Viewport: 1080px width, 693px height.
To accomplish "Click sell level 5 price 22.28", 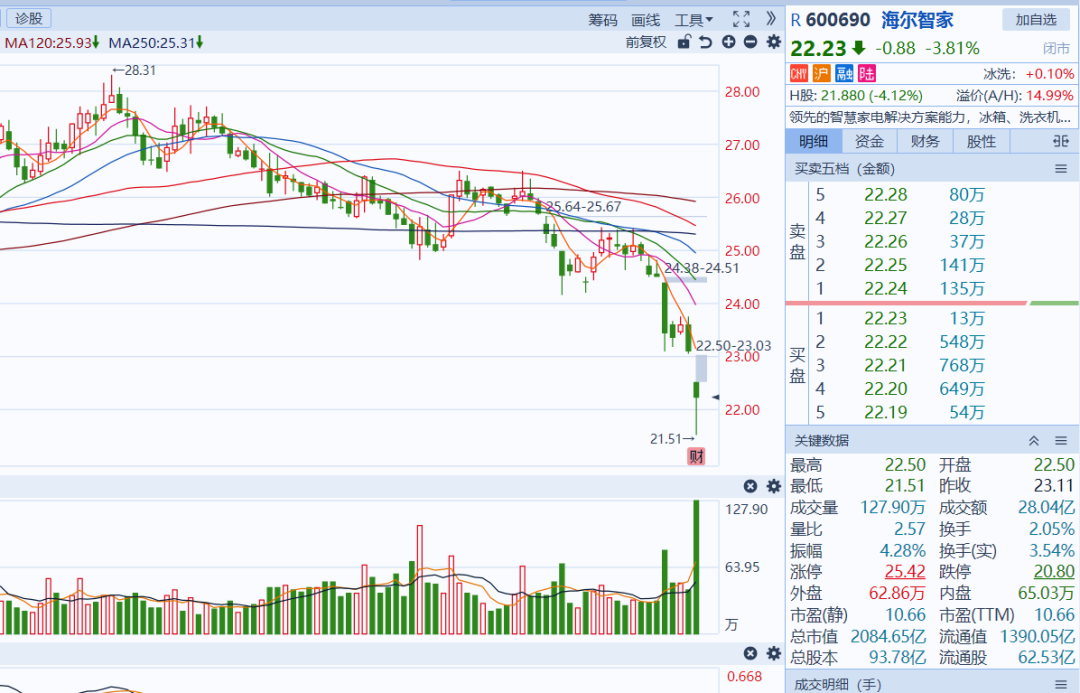I will click(x=886, y=195).
